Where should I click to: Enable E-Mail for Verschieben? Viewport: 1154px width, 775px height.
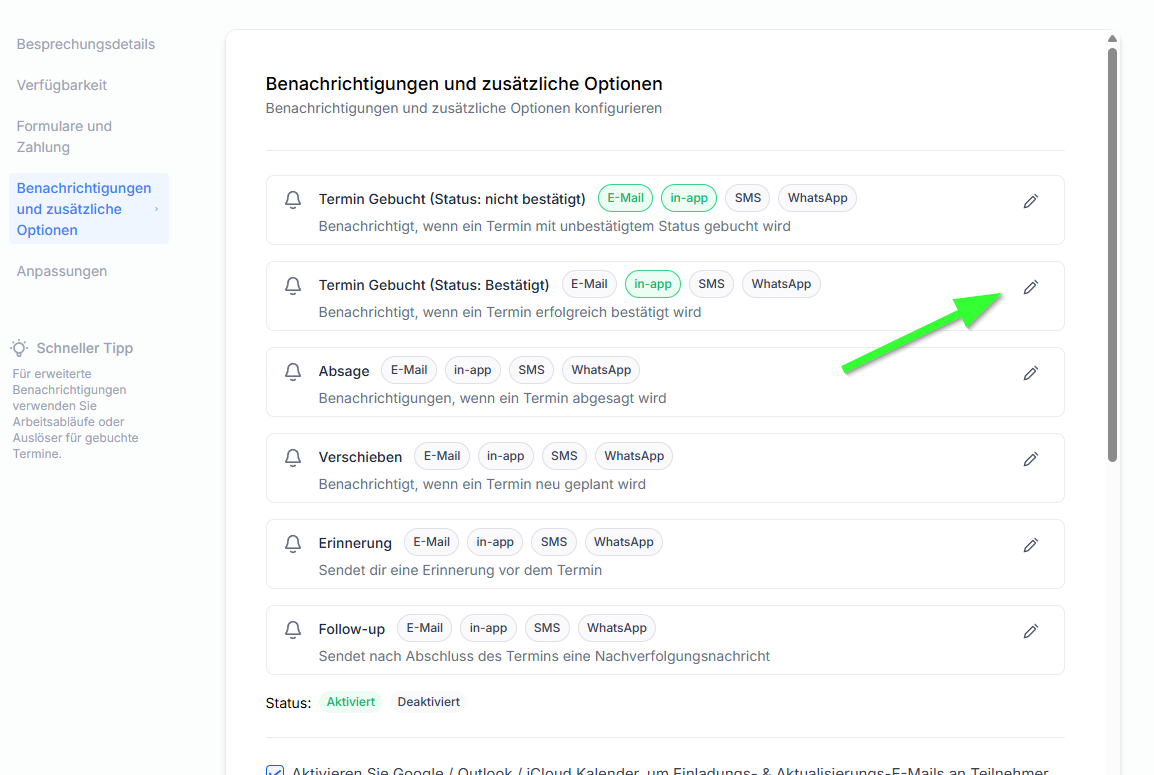(442, 456)
